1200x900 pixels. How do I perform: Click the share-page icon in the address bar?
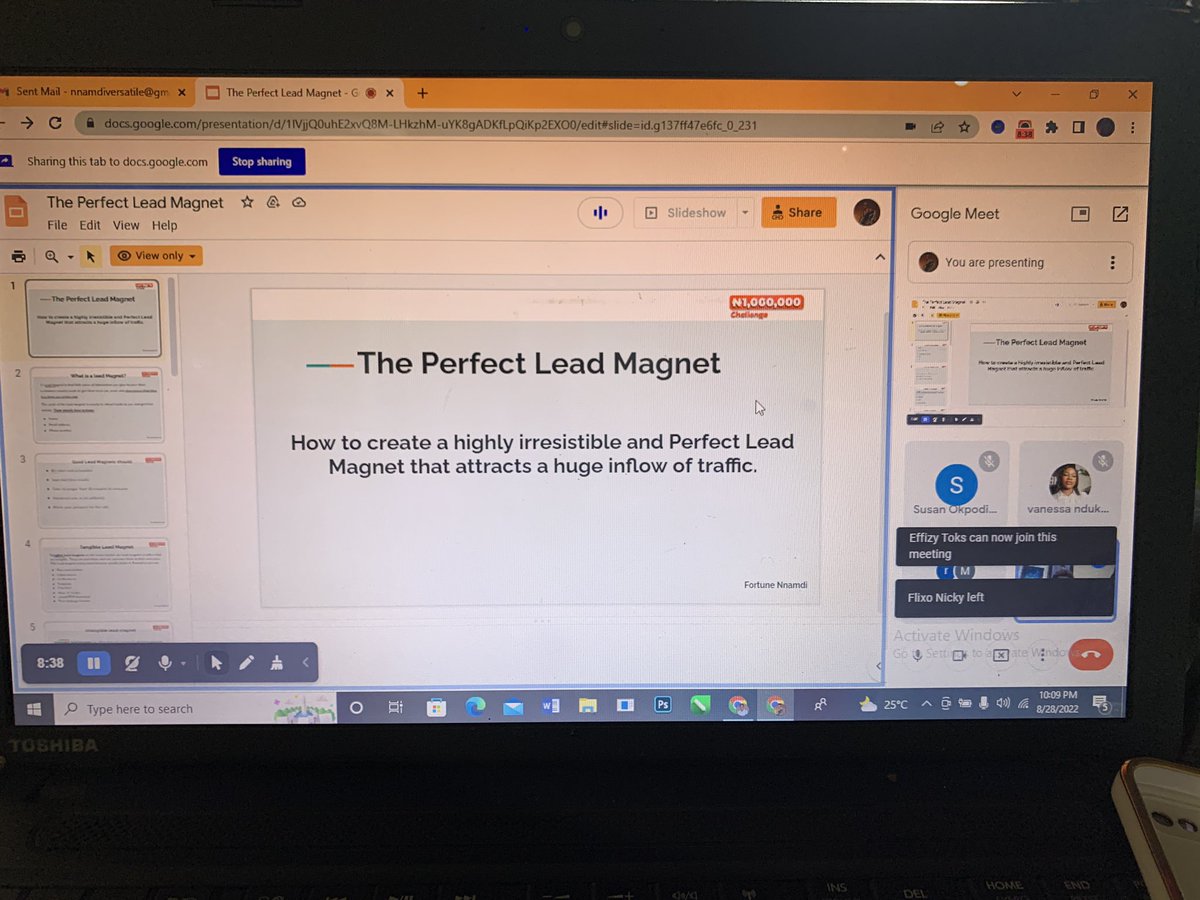pyautogui.click(x=937, y=127)
